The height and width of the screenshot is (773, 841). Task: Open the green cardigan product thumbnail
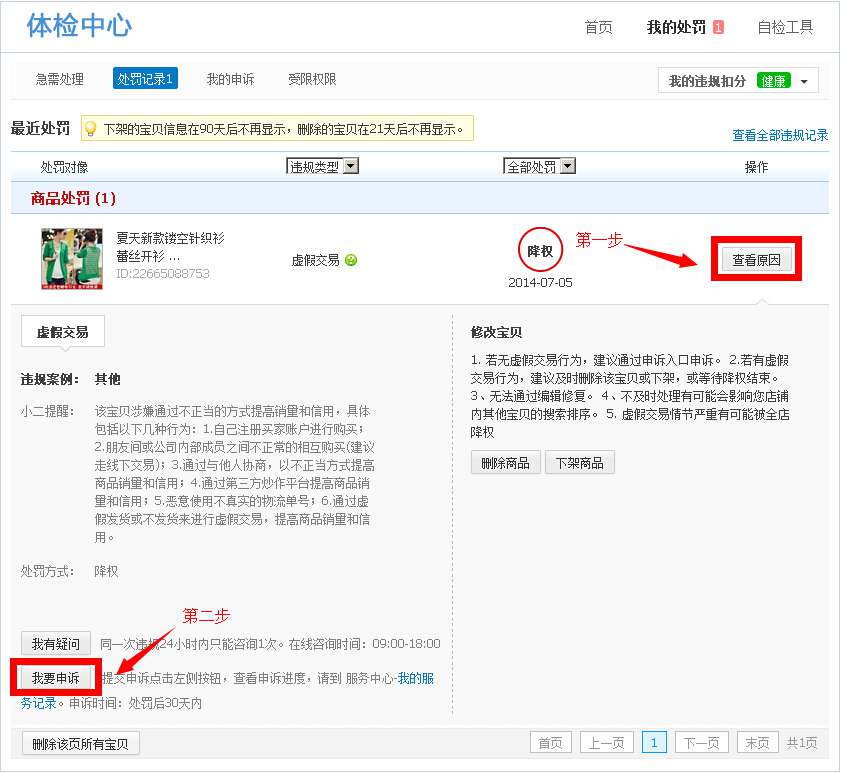pyautogui.click(x=72, y=259)
